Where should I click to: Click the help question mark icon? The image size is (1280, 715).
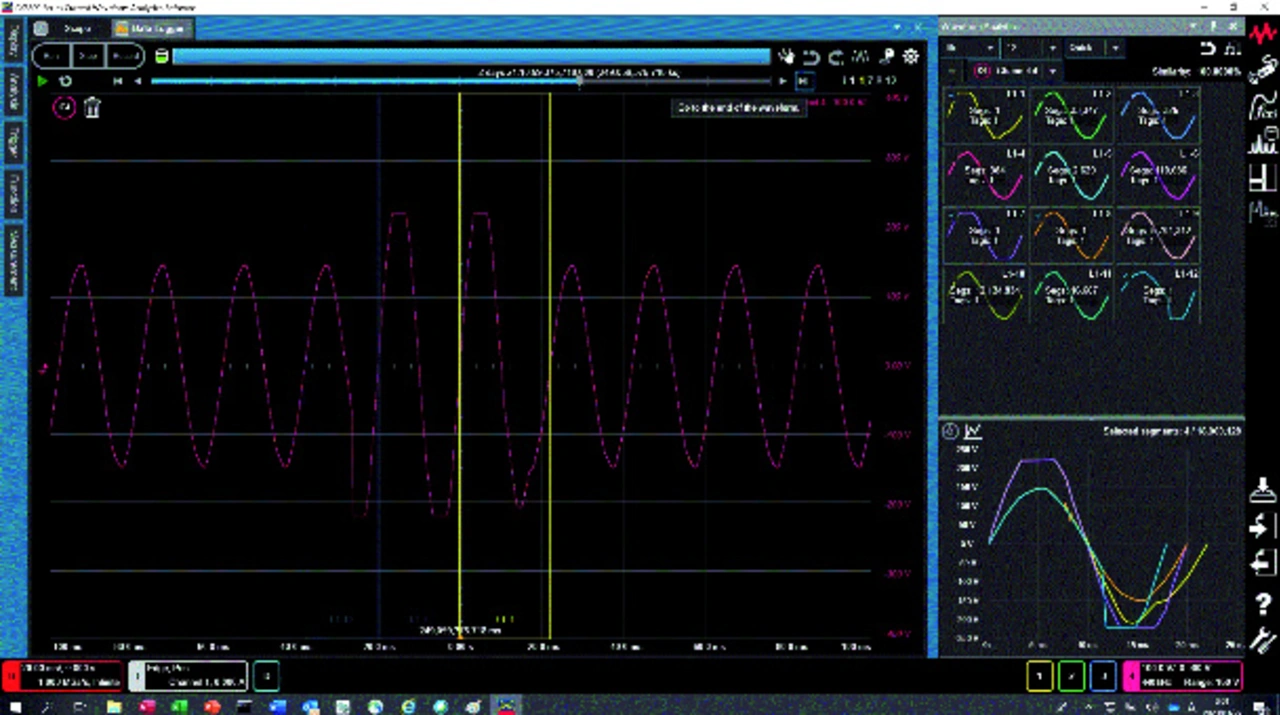click(1263, 604)
